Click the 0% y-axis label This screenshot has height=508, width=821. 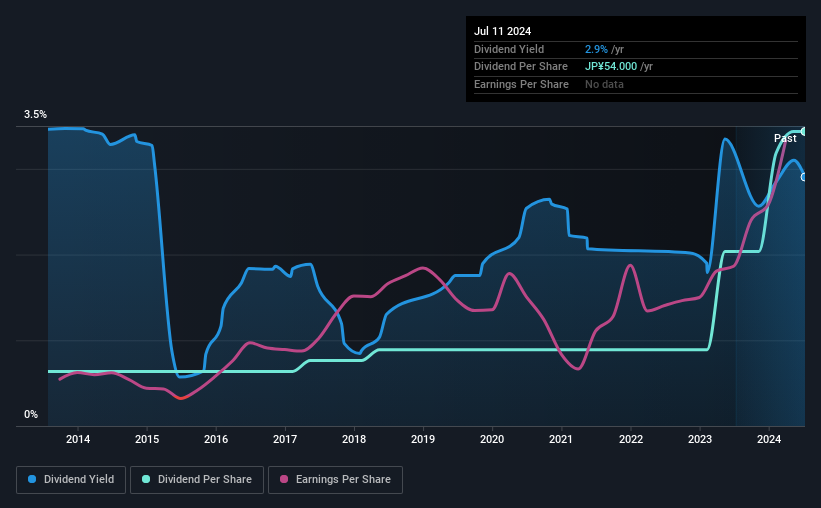[31, 414]
